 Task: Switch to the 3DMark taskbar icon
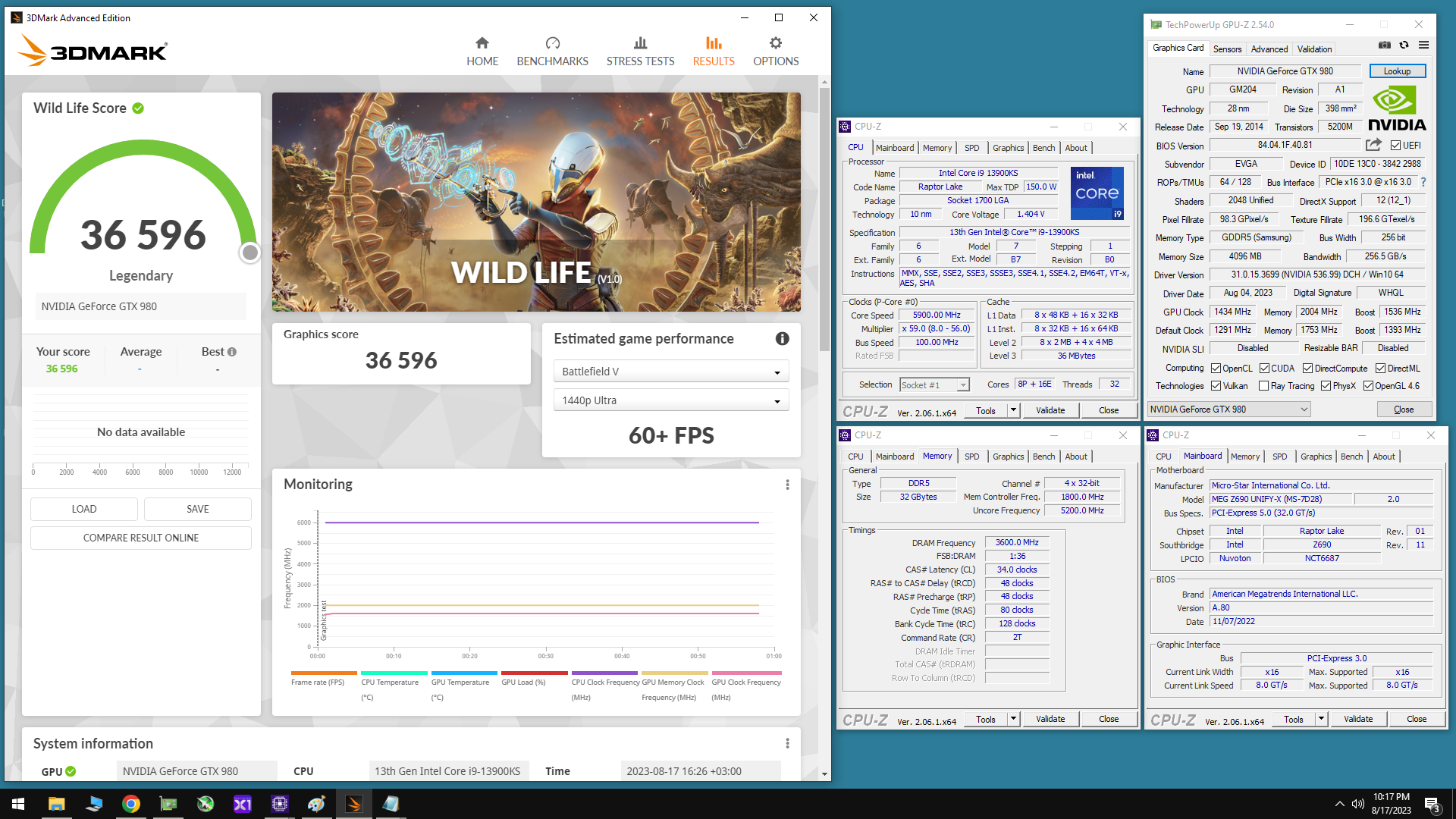[353, 804]
